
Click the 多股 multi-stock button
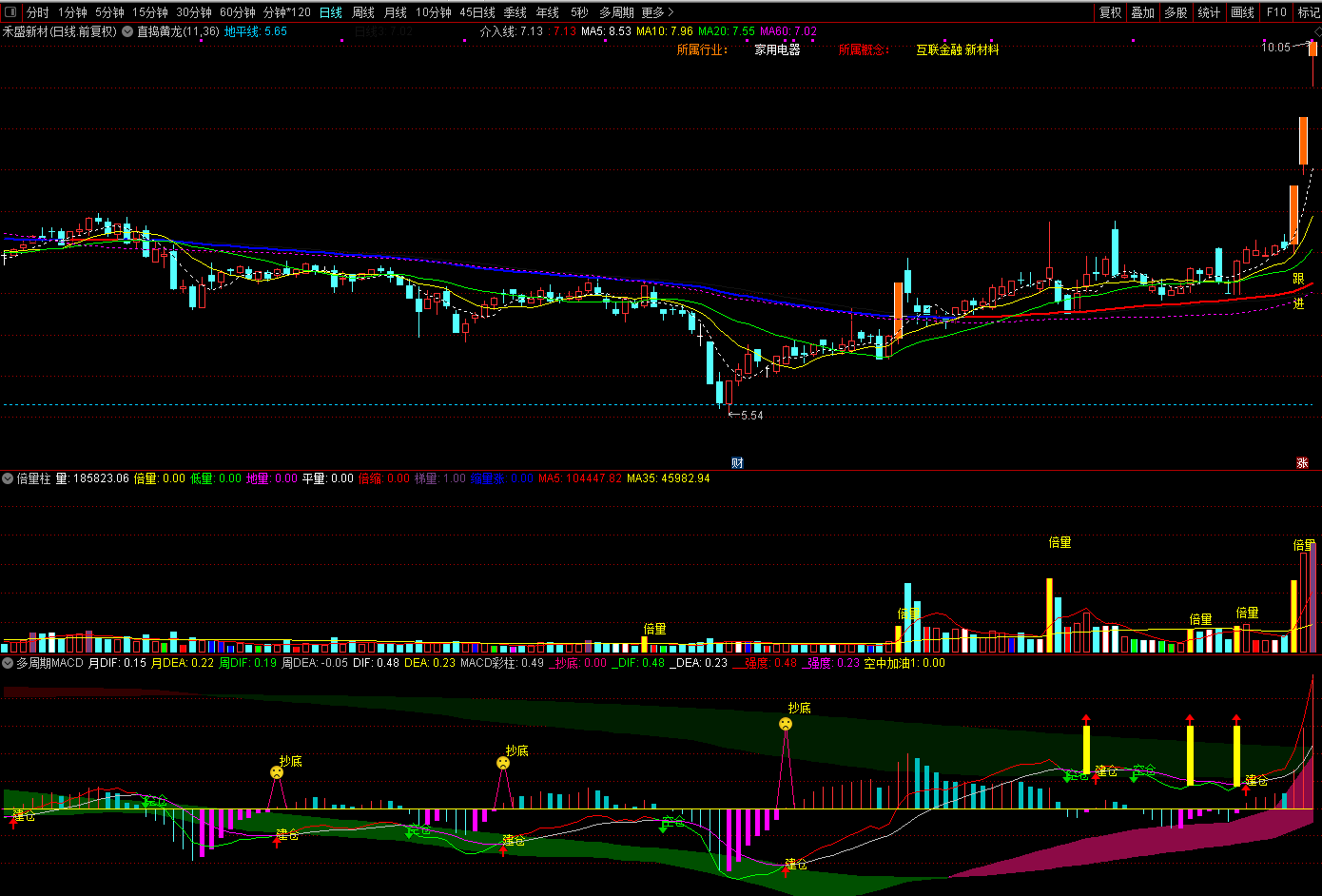1176,12
